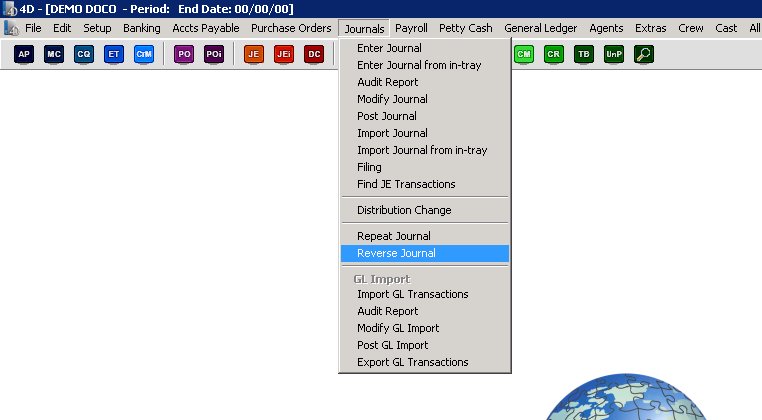This screenshot has height=420, width=762.
Task: Open the Purchase Orders menu
Action: click(x=291, y=28)
